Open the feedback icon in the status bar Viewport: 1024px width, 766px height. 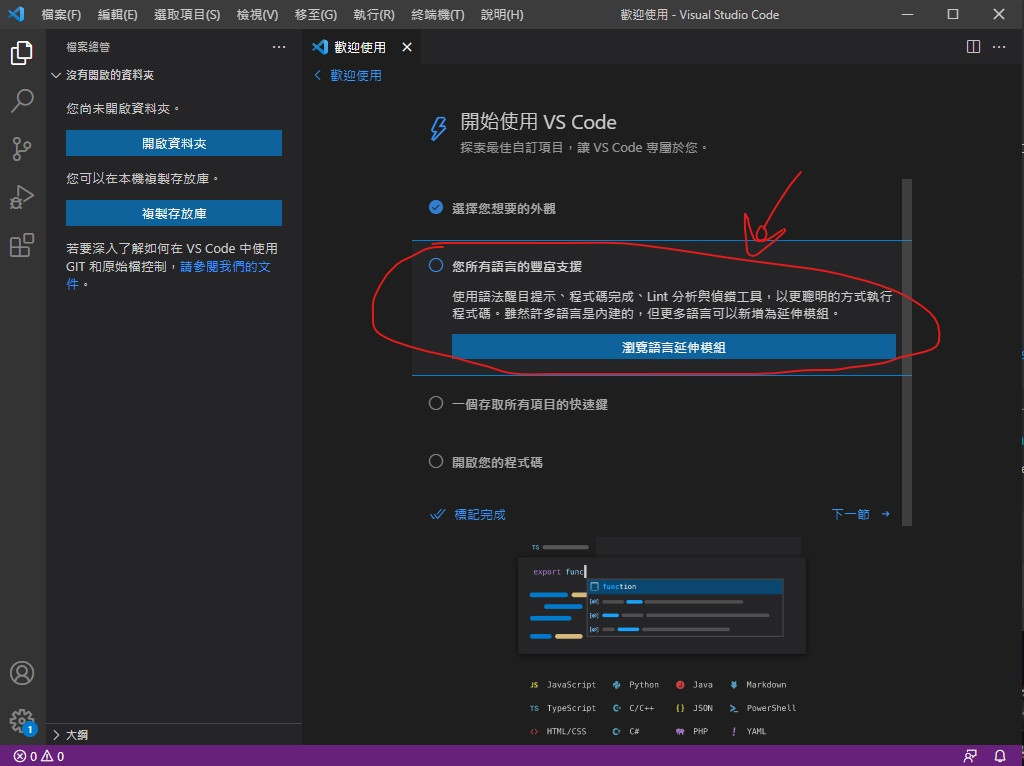(970, 756)
